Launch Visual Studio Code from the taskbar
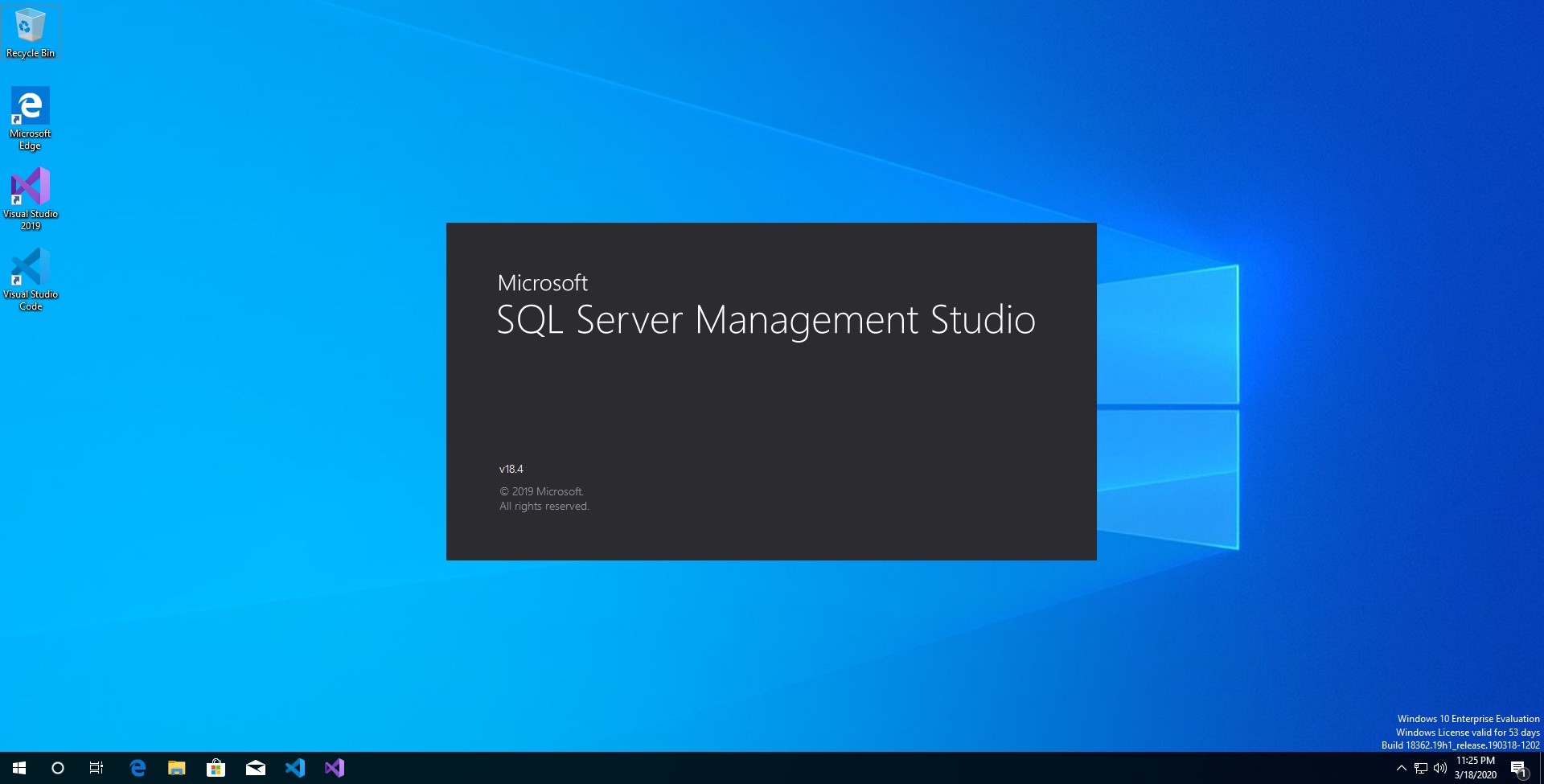Screen dimensions: 1544x784 [296, 768]
